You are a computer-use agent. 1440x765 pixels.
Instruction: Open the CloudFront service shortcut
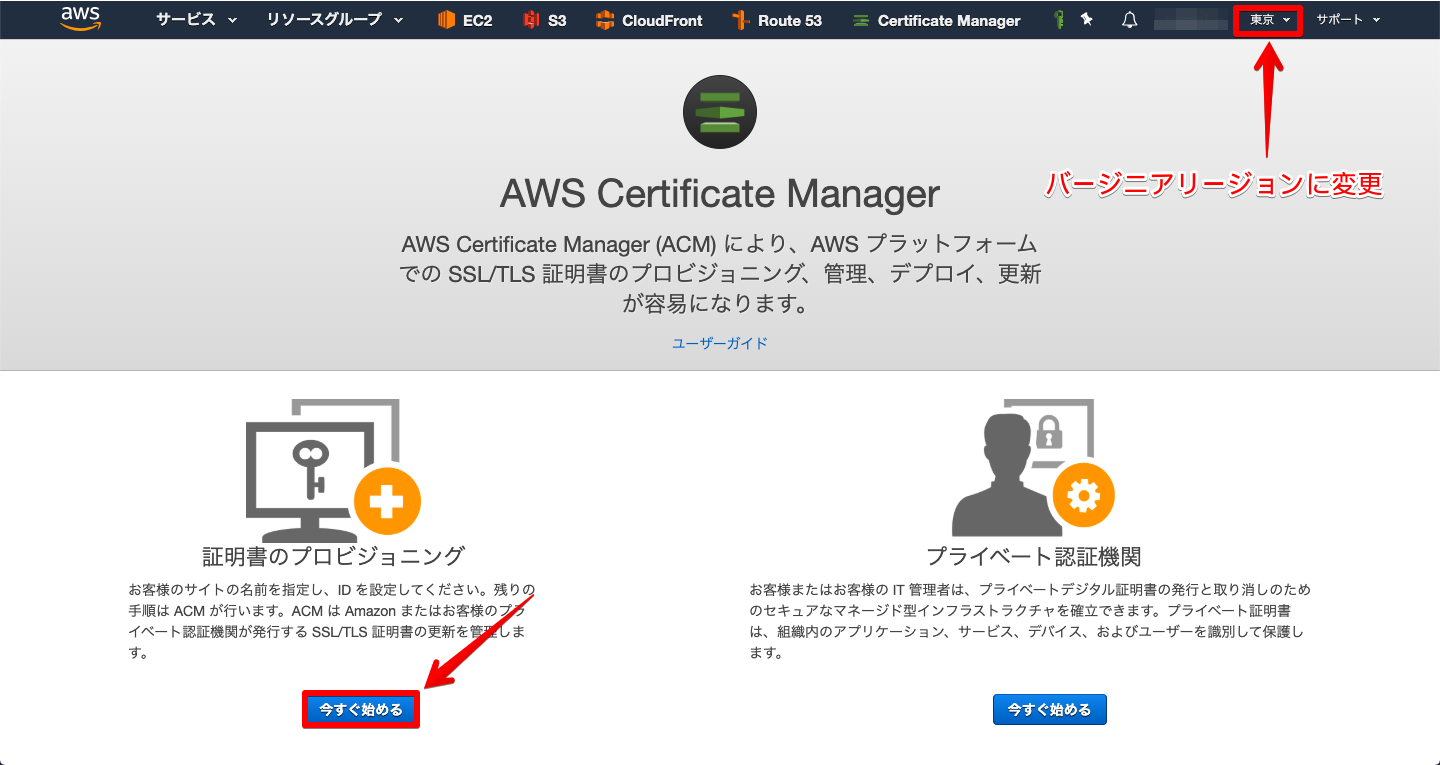[649, 19]
